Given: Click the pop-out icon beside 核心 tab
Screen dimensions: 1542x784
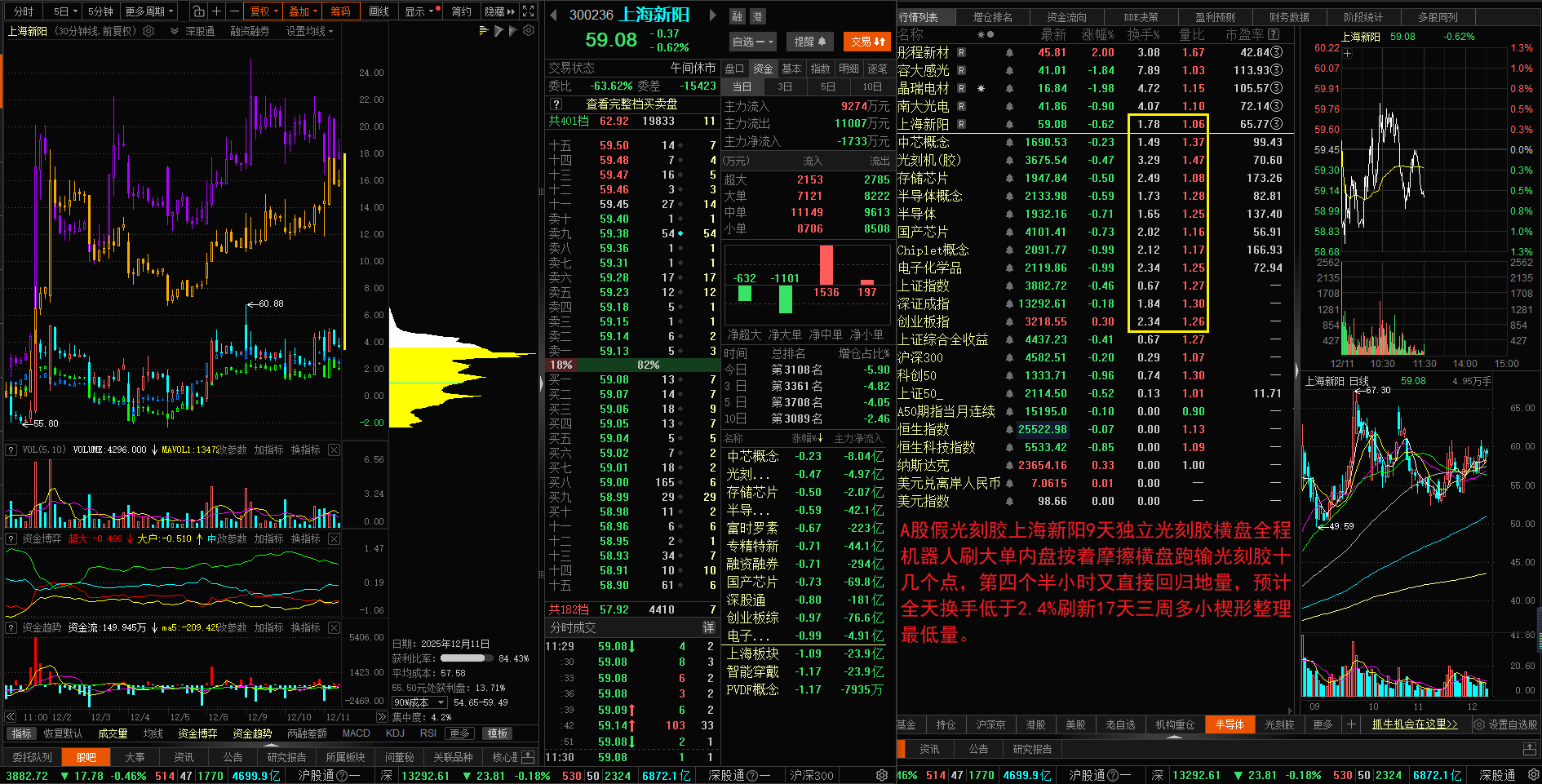Looking at the screenshot, I should pos(528,756).
